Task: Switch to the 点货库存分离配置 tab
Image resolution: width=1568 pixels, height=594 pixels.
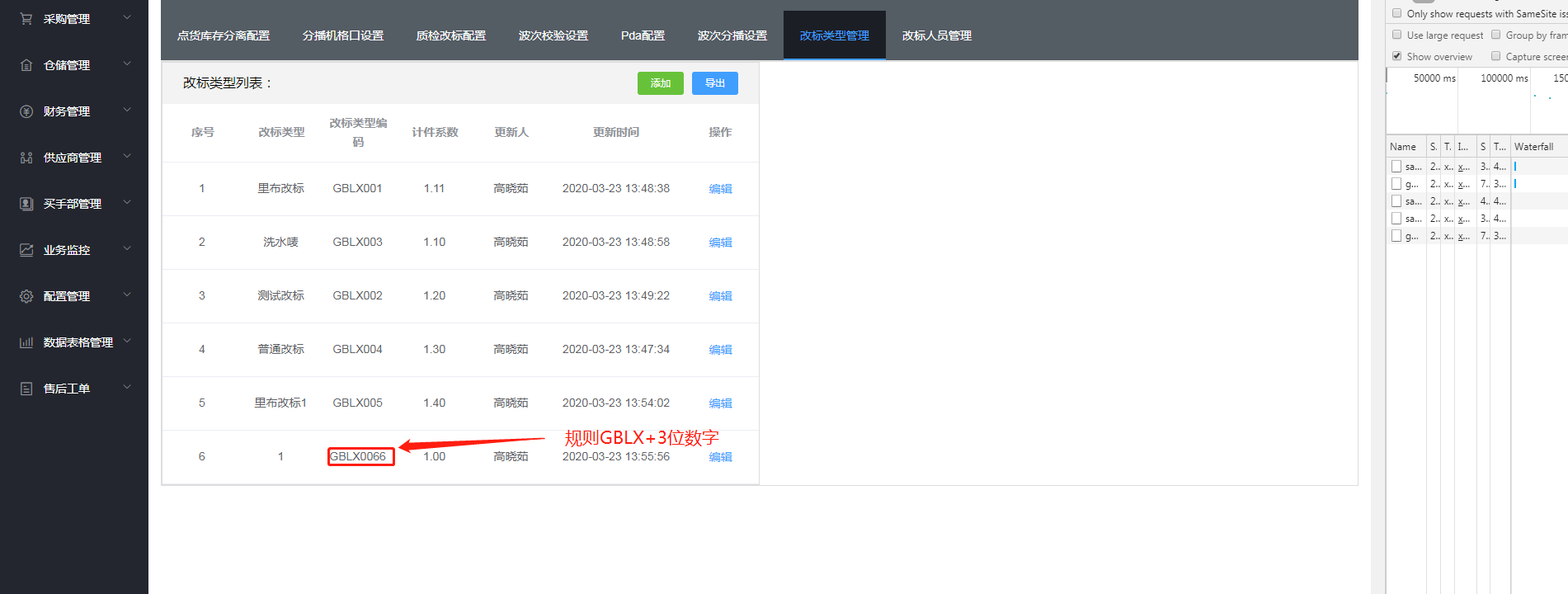Action: pos(224,35)
